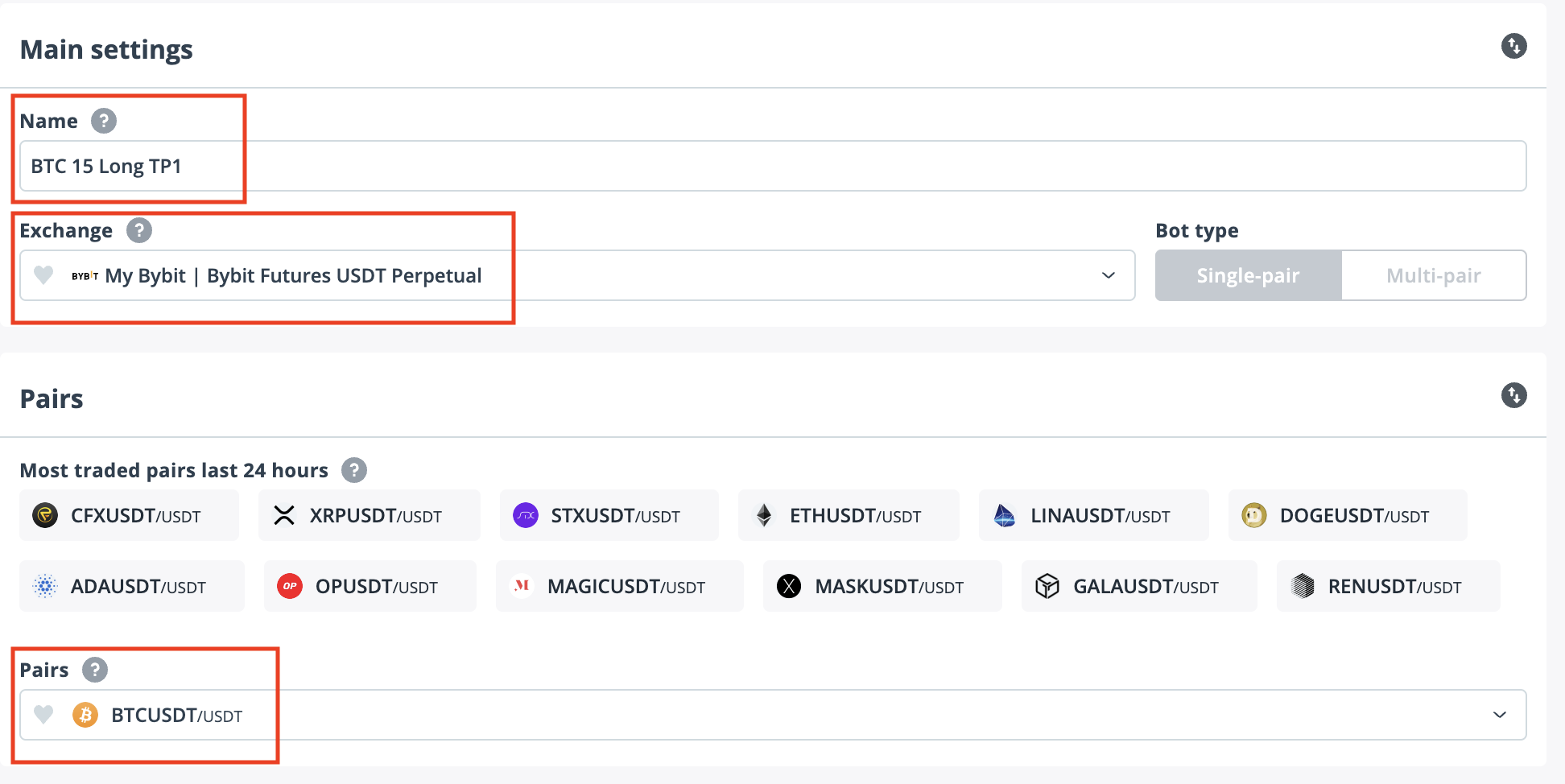Viewport: 1565px width, 784px height.
Task: Favorite the My Bybit exchange heart icon
Action: 43,275
